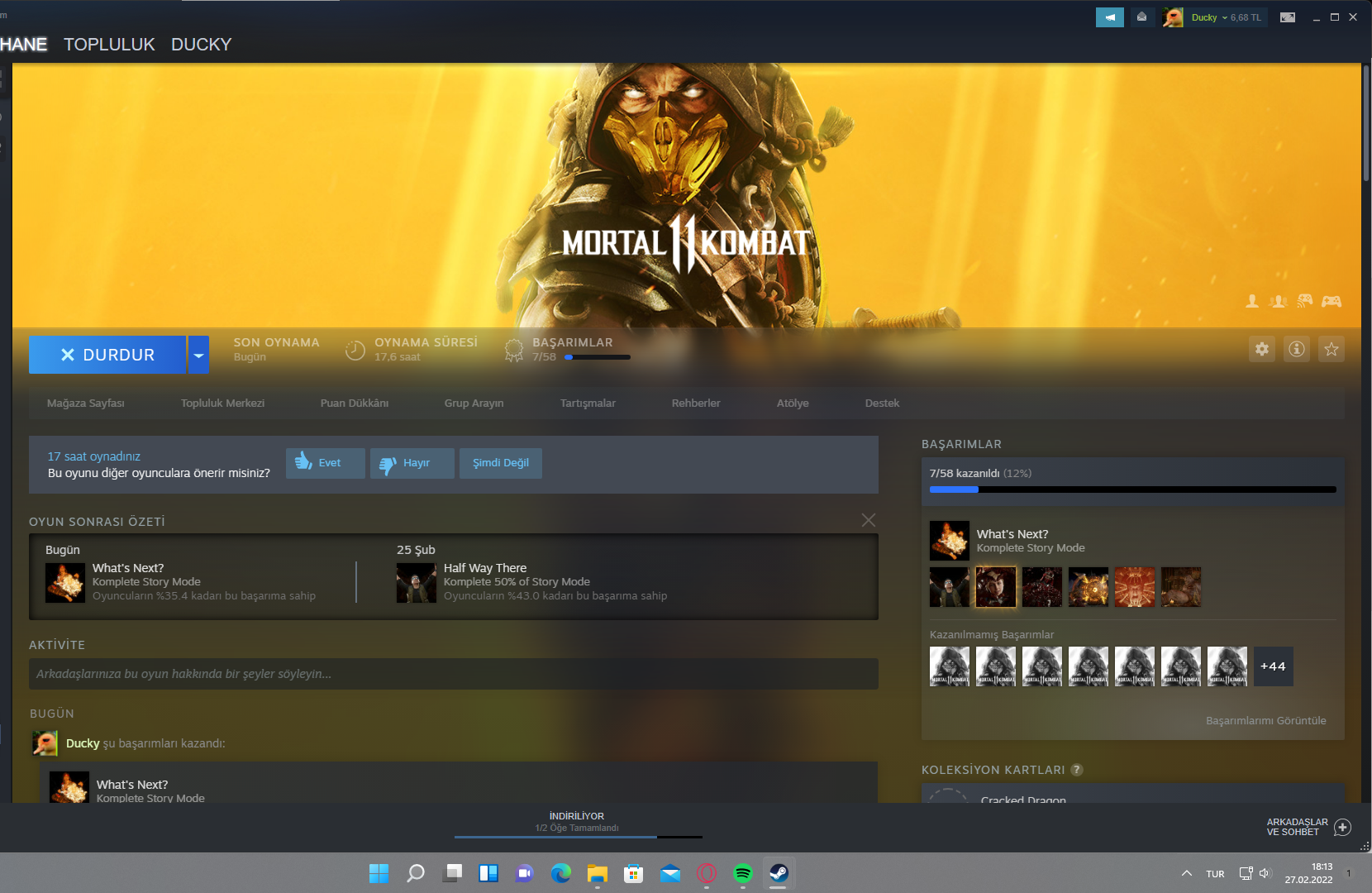
Task: Click the controller support icon on banner
Action: [x=1332, y=301]
